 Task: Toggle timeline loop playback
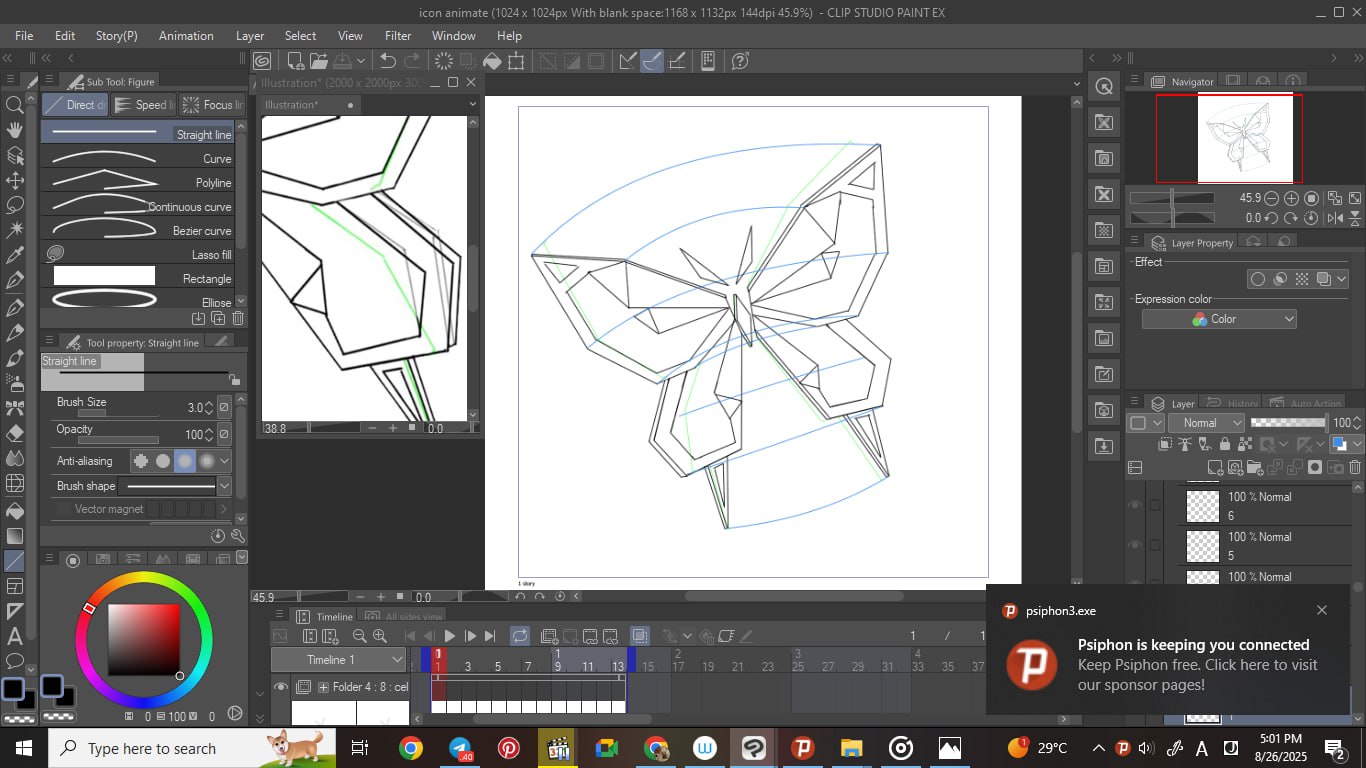click(x=520, y=636)
